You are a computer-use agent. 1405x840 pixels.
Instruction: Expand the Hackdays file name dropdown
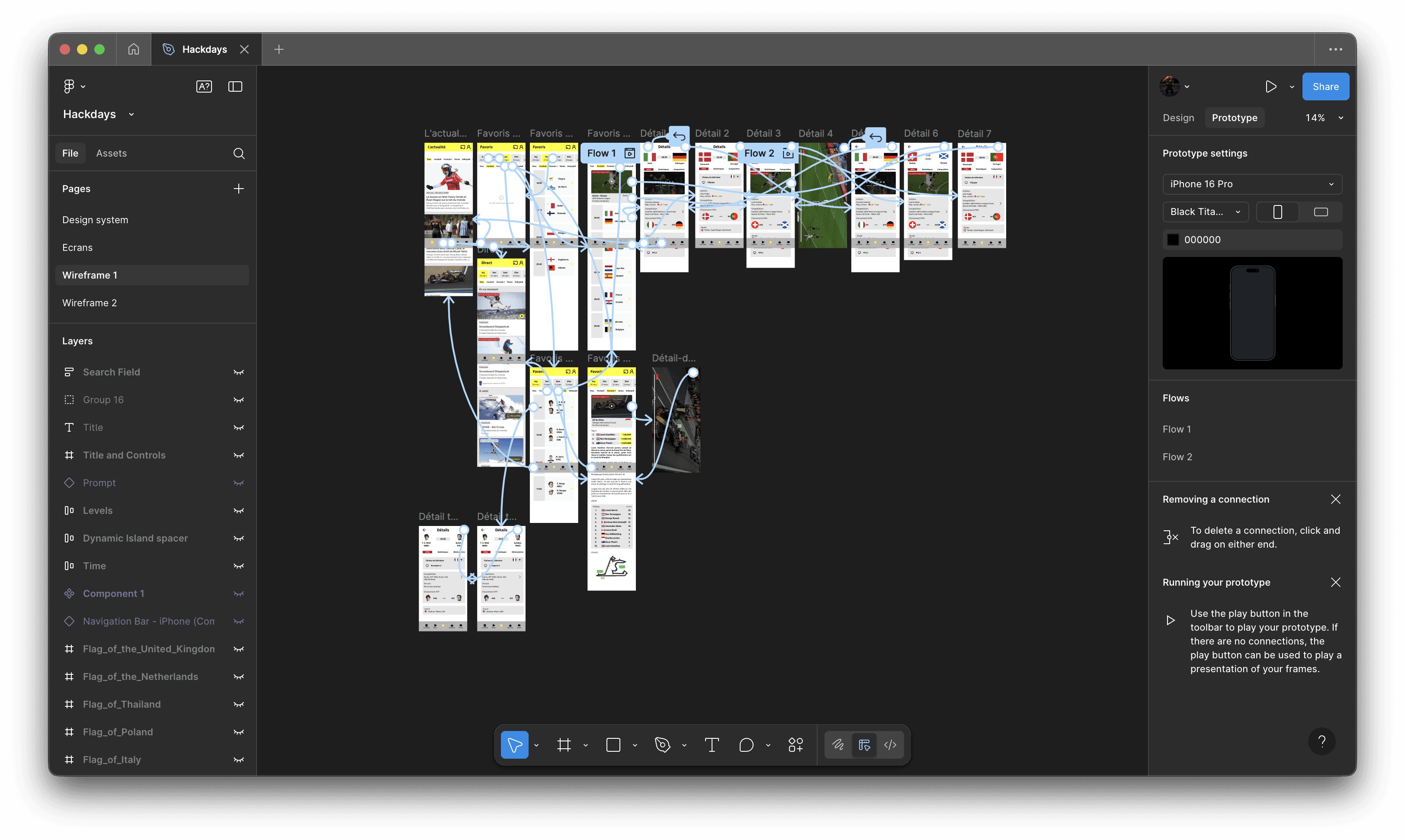click(132, 114)
